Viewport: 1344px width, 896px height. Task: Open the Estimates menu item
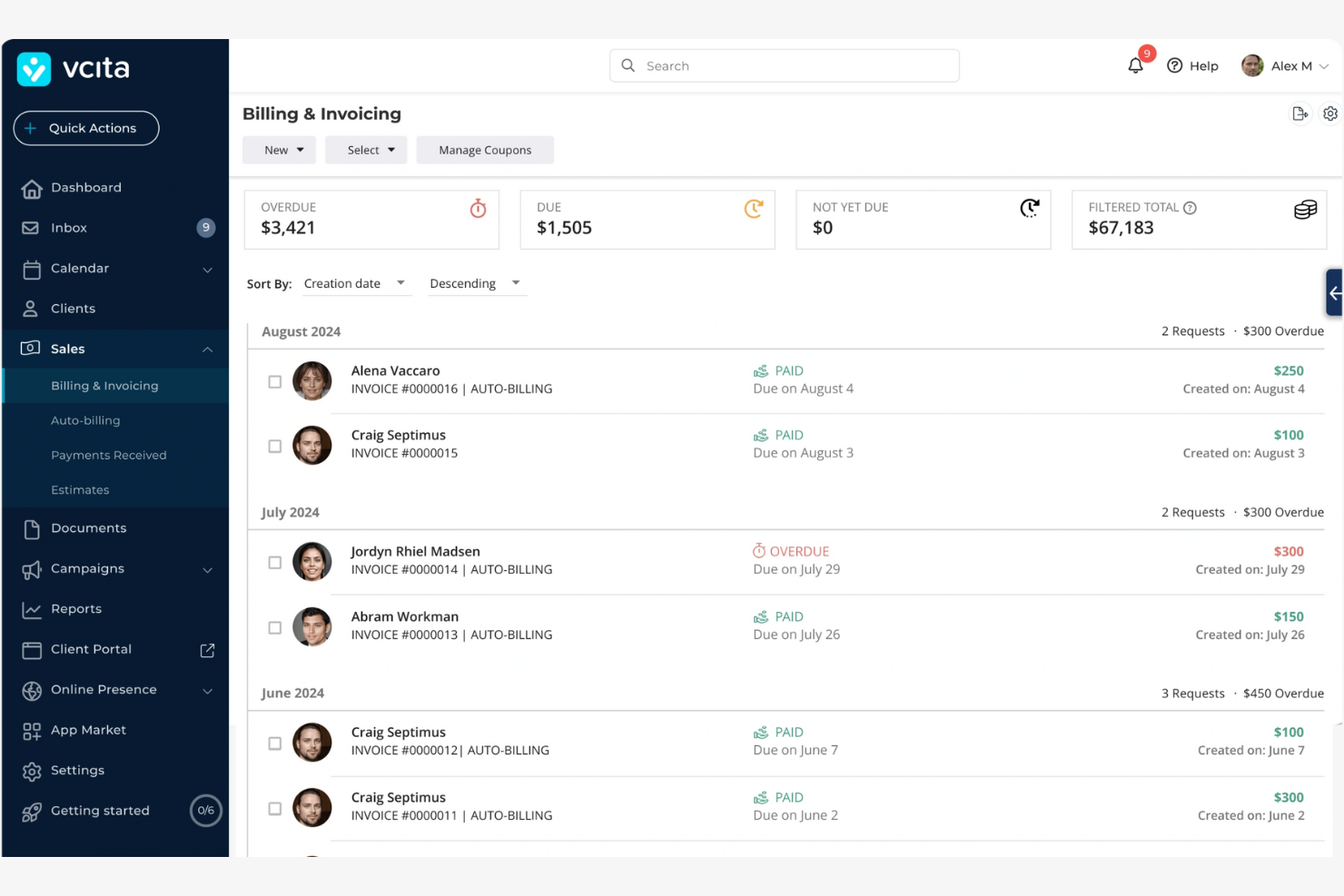pos(80,489)
